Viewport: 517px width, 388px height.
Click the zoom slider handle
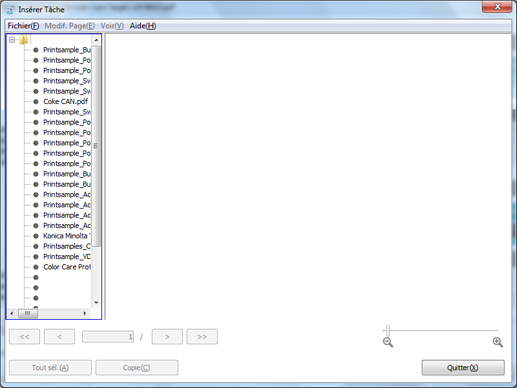(x=388, y=331)
